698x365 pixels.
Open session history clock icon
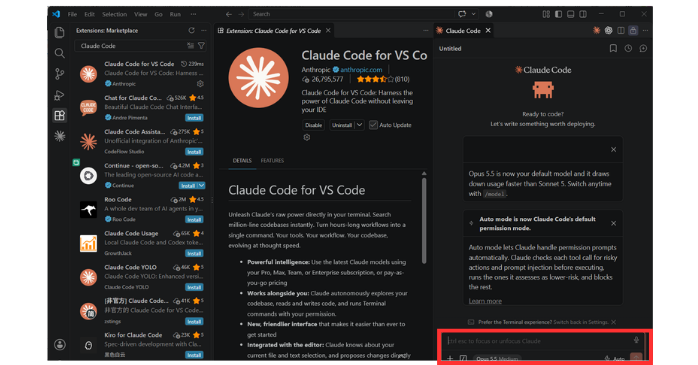(628, 49)
